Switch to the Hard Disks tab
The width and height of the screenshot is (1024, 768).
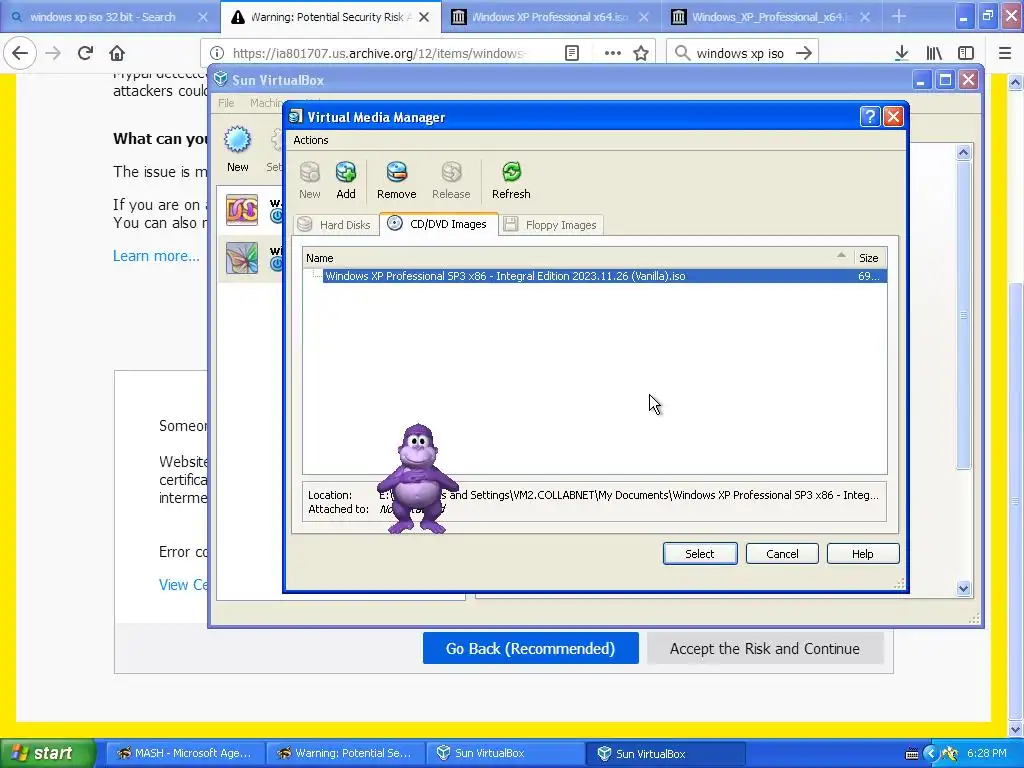(335, 225)
